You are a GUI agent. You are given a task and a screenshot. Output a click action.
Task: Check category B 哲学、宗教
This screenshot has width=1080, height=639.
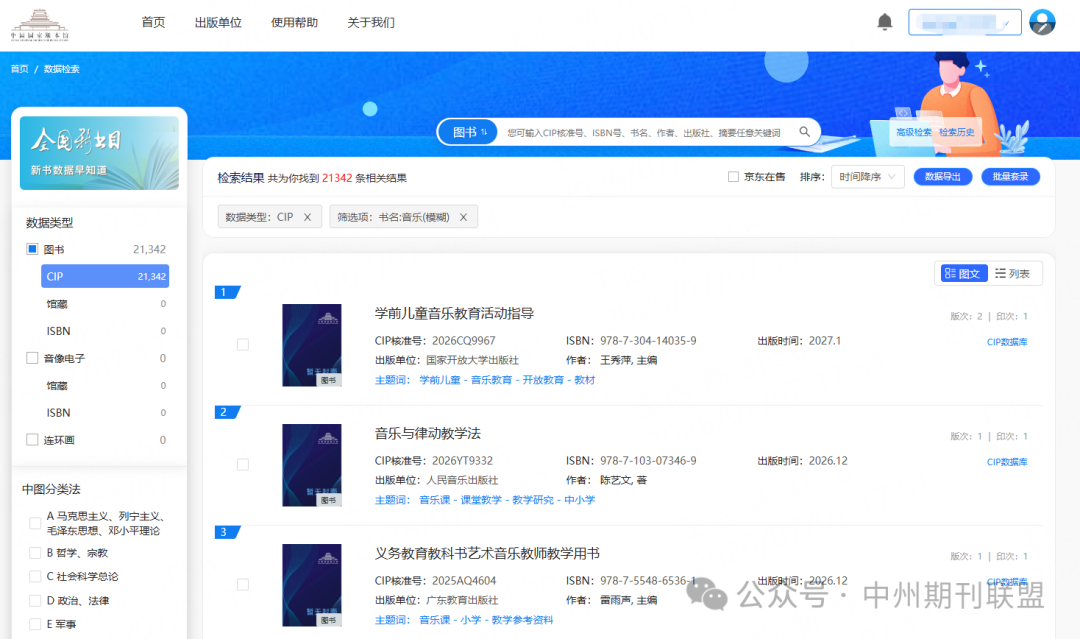tap(35, 553)
